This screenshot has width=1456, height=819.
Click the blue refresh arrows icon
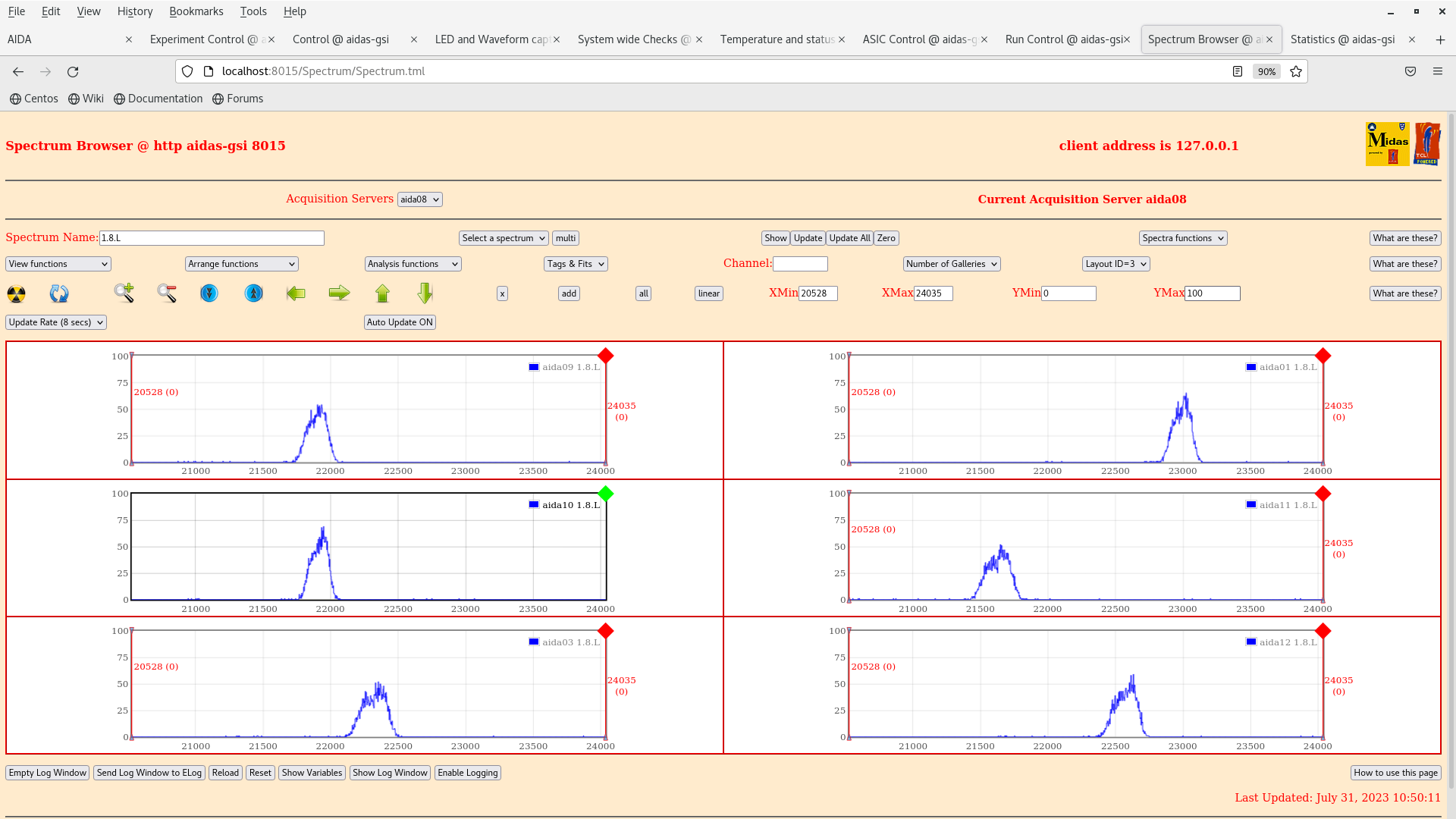pos(59,293)
